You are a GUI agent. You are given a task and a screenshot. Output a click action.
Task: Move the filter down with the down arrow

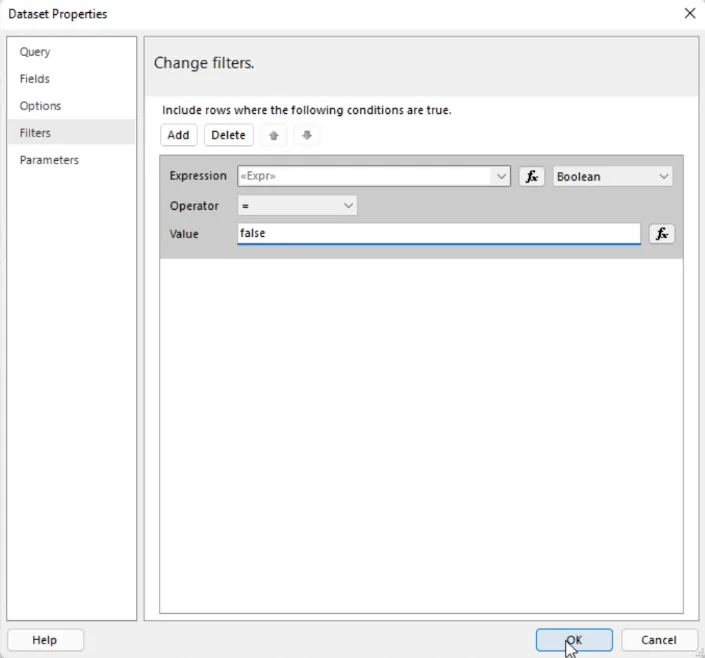pyautogui.click(x=307, y=135)
